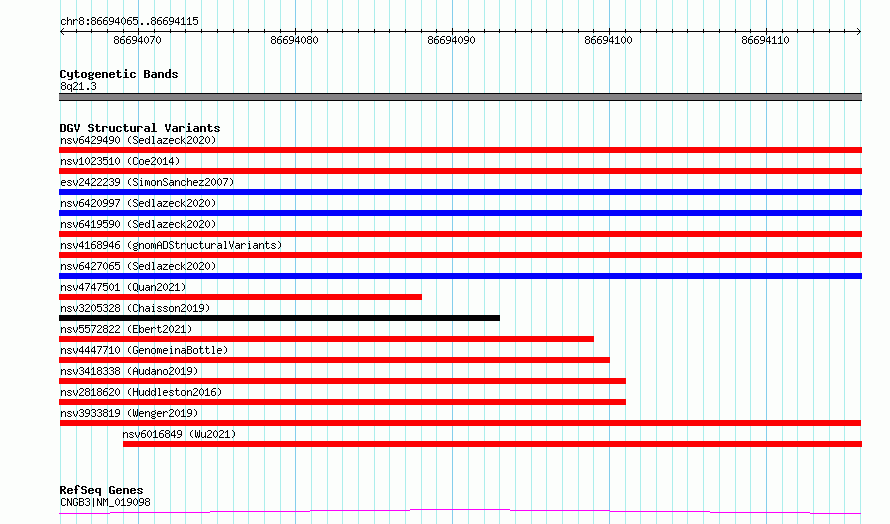Open variant nsv6420997 (Sedlazeck2020) label

pos(138,203)
